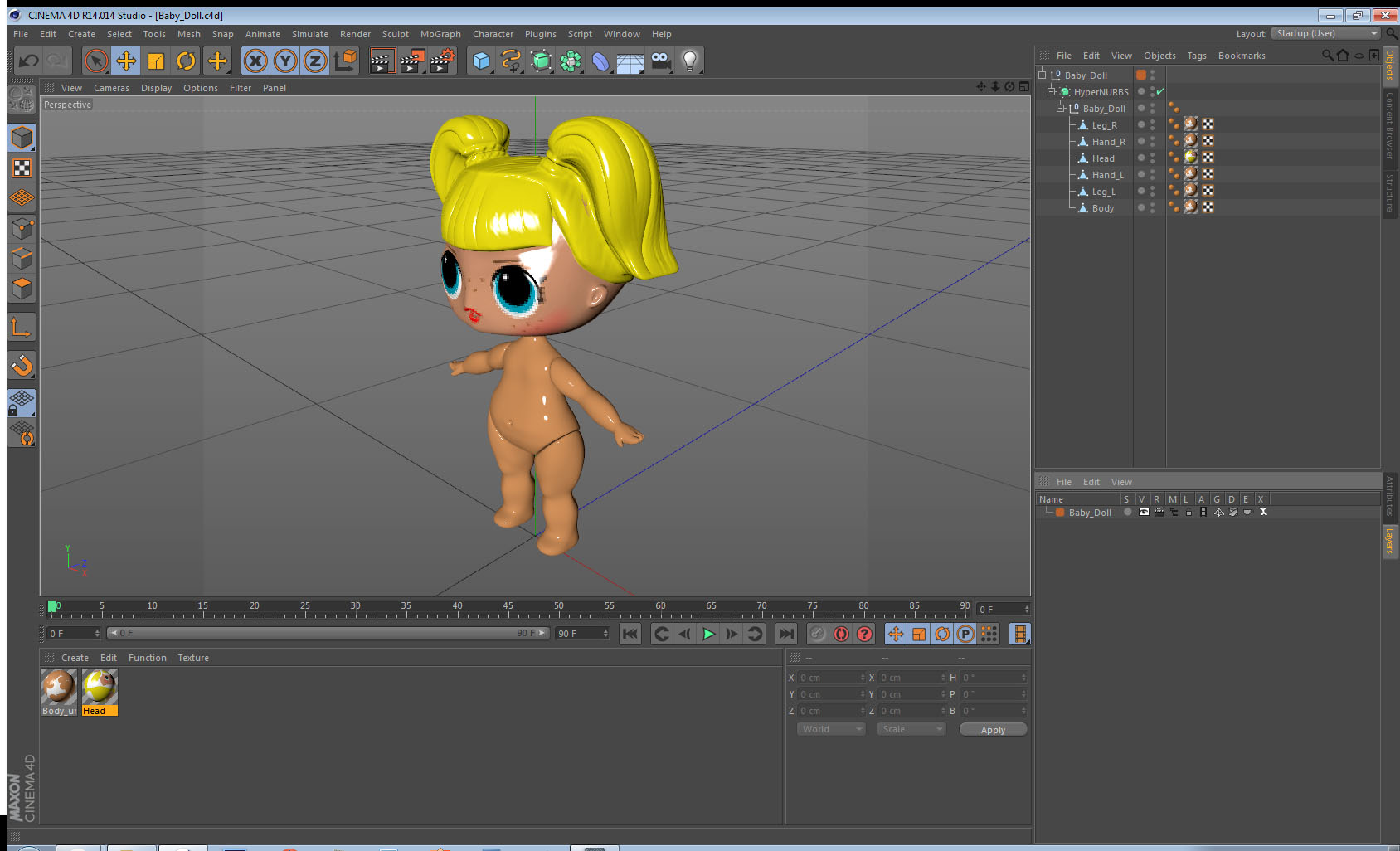Go to end of animation
The height and width of the screenshot is (851, 1400).
point(785,634)
